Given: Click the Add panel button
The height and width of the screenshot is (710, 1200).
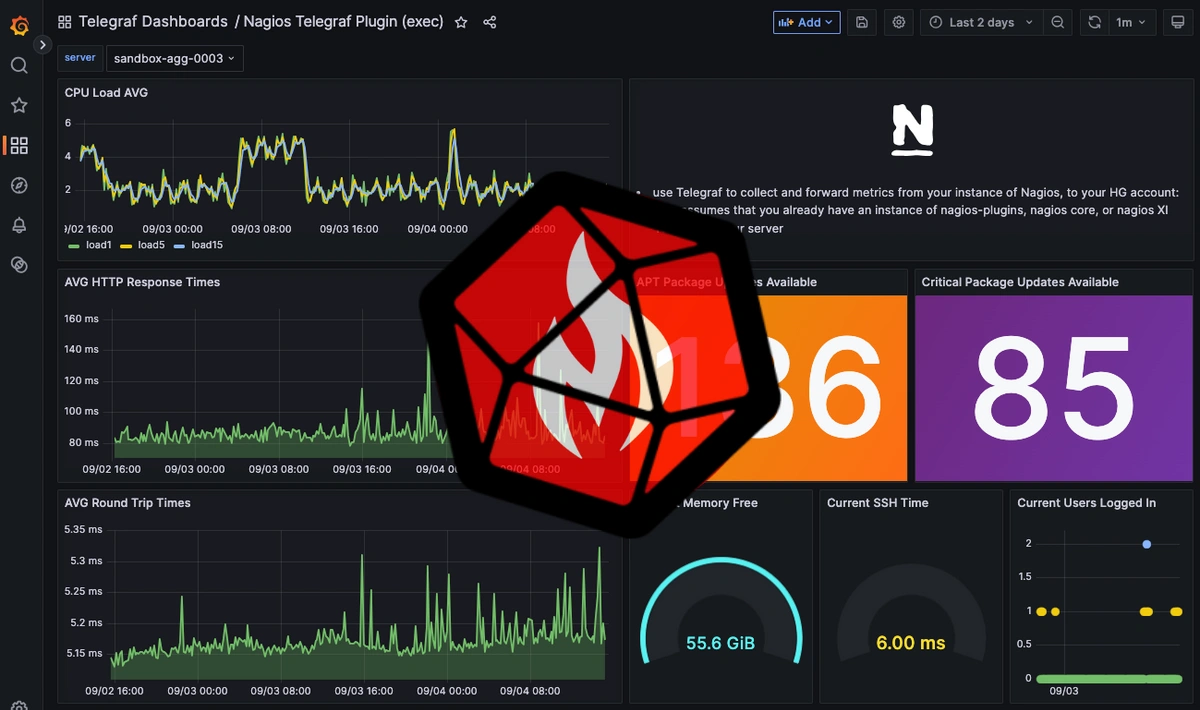Looking at the screenshot, I should point(806,22).
